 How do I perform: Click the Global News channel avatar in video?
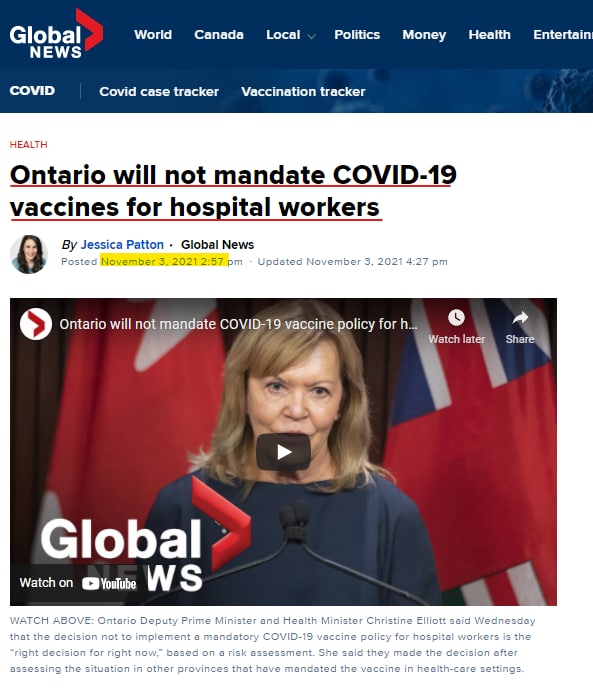[x=36, y=324]
